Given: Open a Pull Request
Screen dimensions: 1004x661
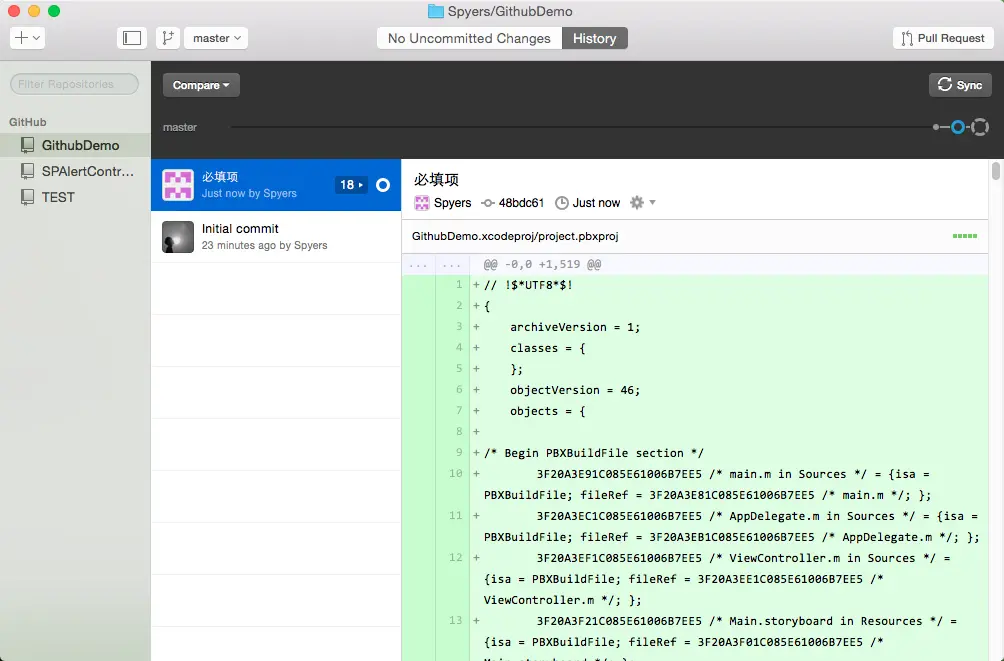Looking at the screenshot, I should coord(943,38).
